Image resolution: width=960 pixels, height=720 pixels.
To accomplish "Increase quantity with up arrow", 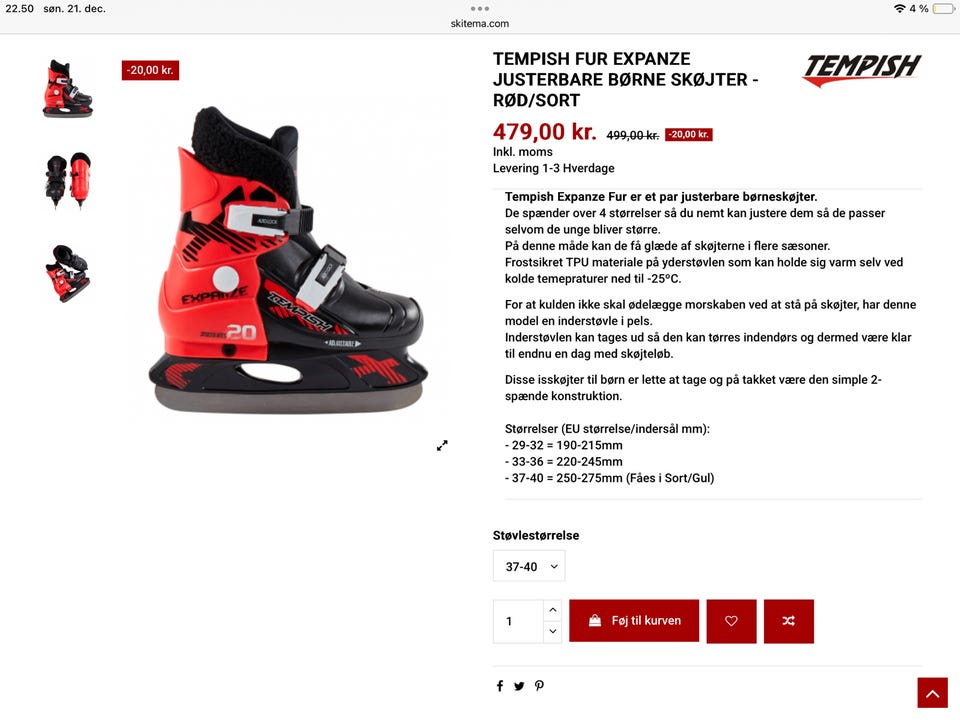I will click(552, 610).
